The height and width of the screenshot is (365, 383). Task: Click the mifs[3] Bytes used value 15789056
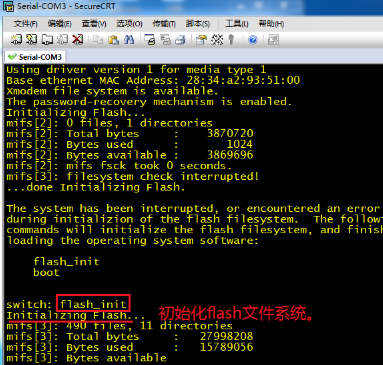(x=227, y=347)
